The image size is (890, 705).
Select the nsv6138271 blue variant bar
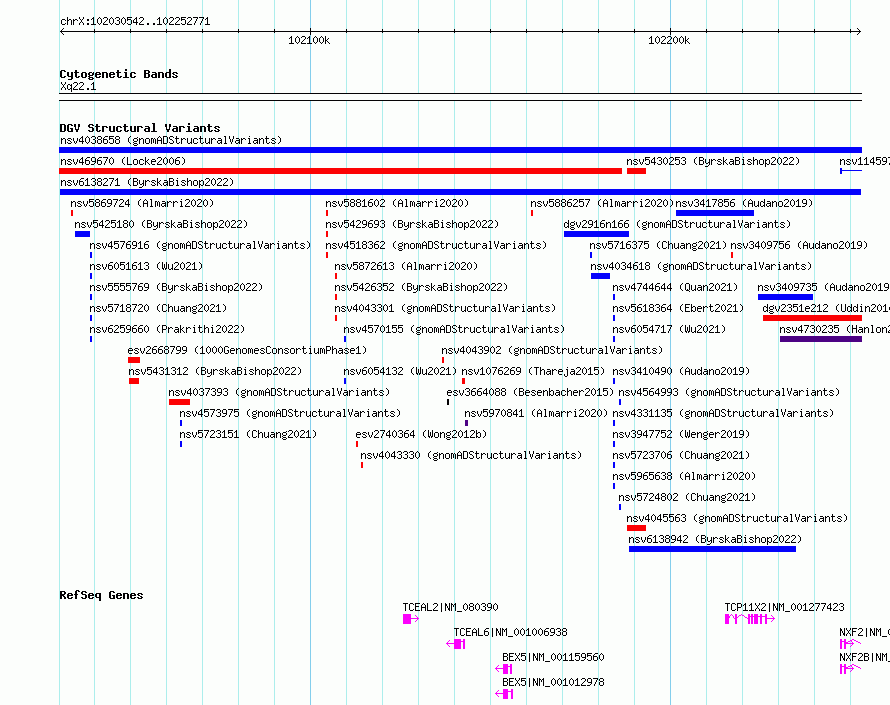(460, 192)
